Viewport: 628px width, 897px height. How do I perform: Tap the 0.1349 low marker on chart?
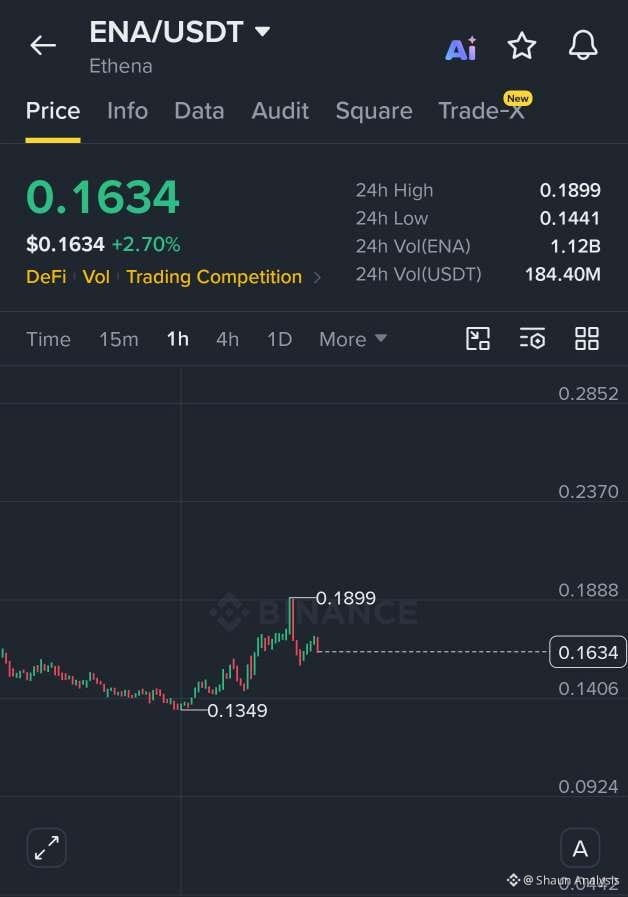(x=237, y=711)
